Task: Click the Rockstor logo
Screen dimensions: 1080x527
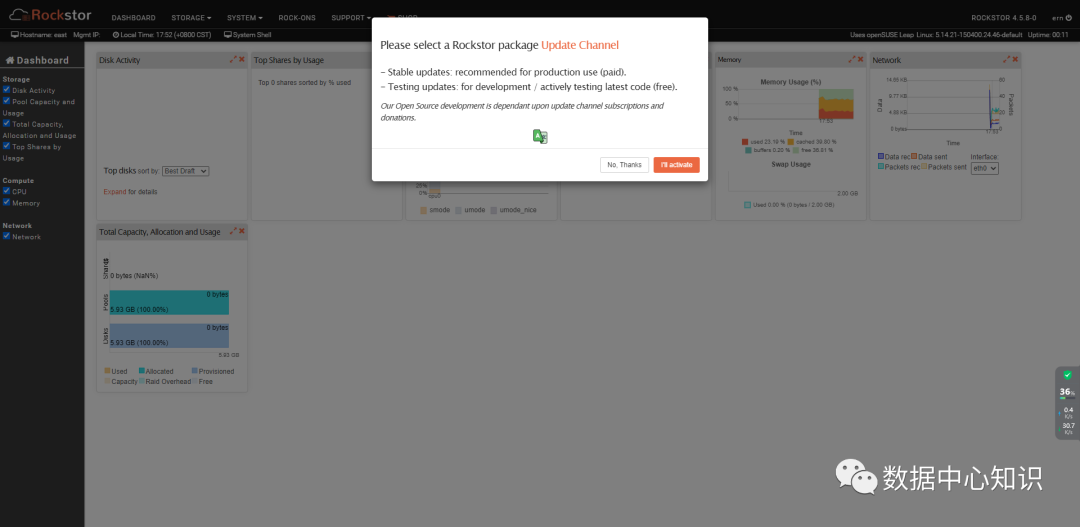Action: pyautogui.click(x=48, y=14)
